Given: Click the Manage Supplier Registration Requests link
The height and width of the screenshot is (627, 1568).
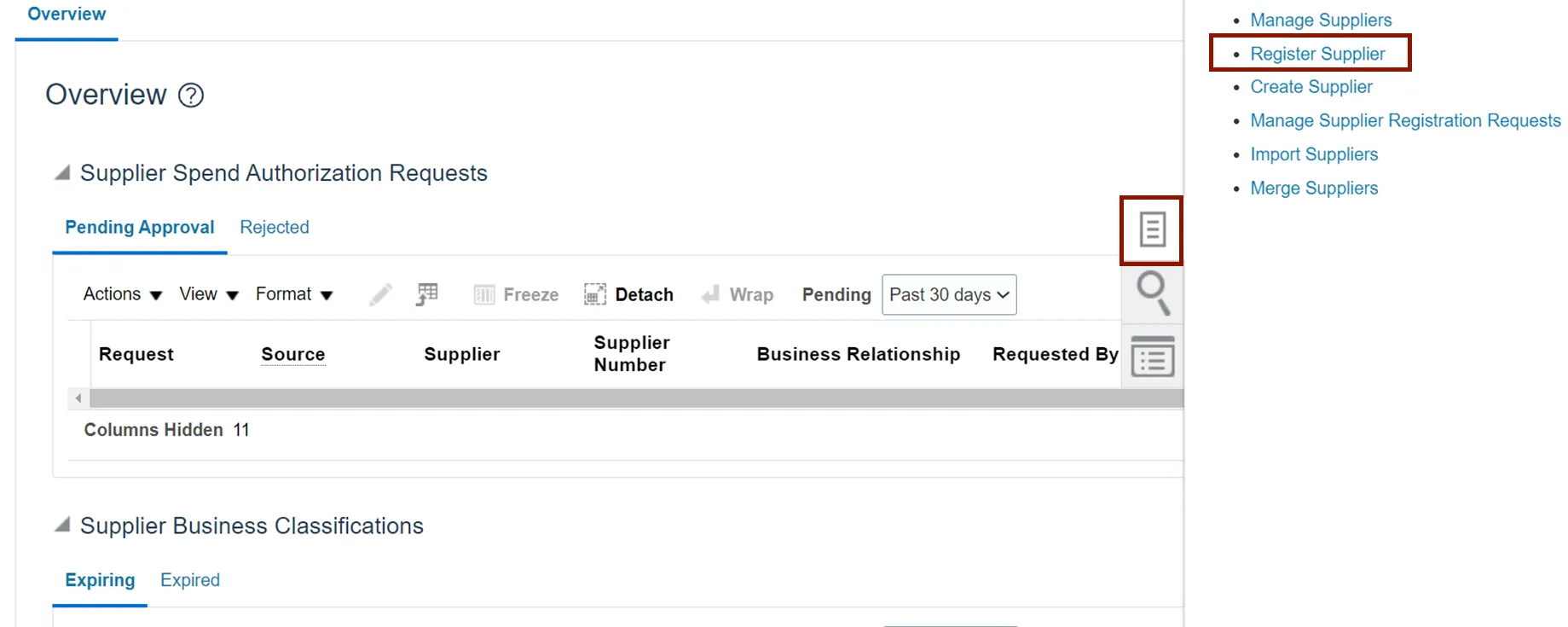Looking at the screenshot, I should (1405, 121).
